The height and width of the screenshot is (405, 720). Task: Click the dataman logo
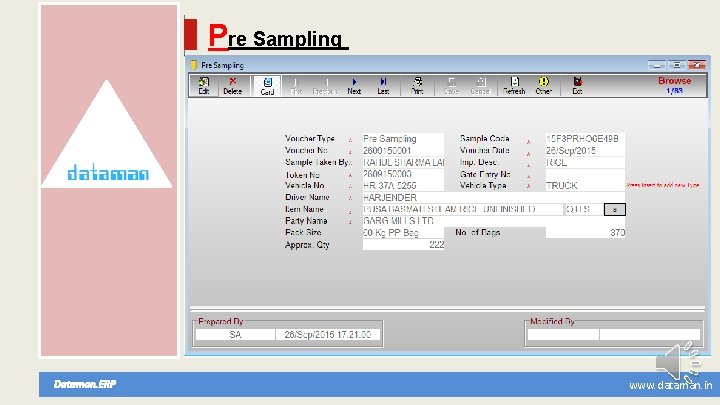click(107, 173)
